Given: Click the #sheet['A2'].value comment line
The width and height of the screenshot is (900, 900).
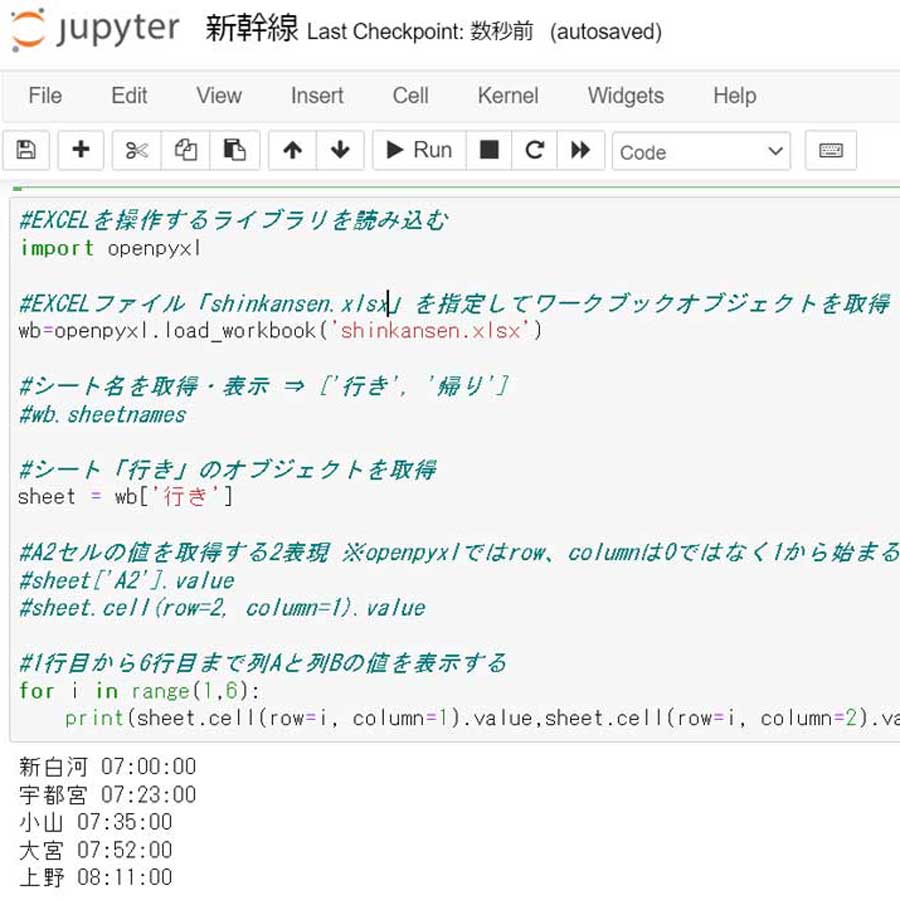Looking at the screenshot, I should coord(127,580).
